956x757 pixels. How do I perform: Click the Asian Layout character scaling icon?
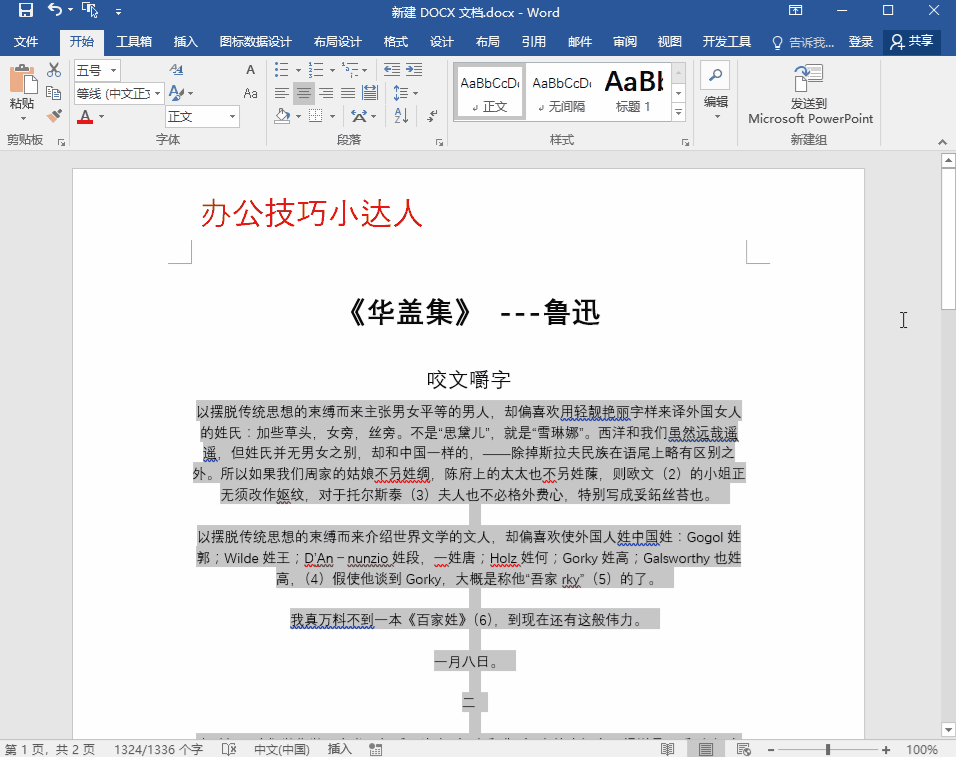(x=359, y=116)
